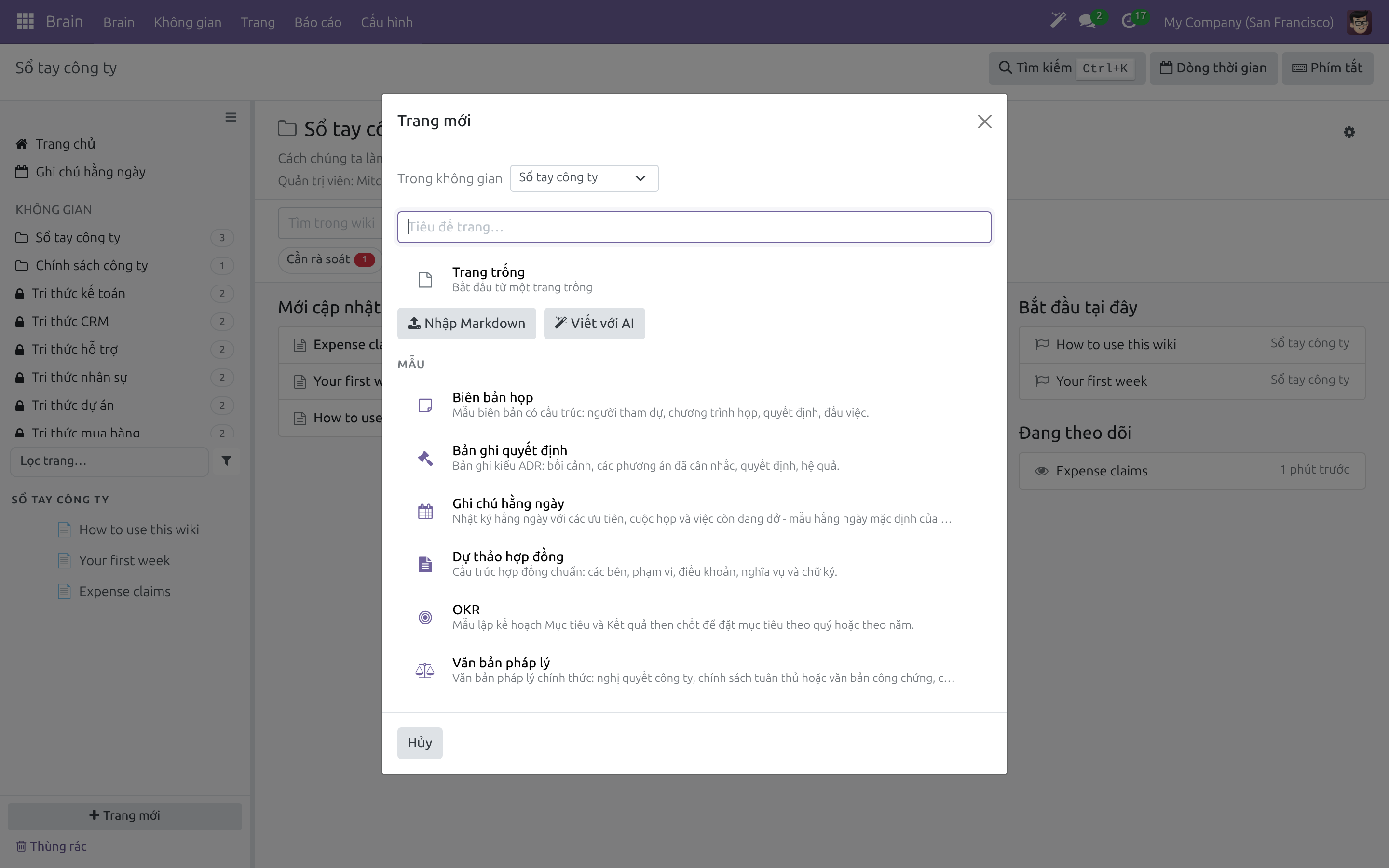
Task: Open the Không gian menu
Action: (x=188, y=22)
